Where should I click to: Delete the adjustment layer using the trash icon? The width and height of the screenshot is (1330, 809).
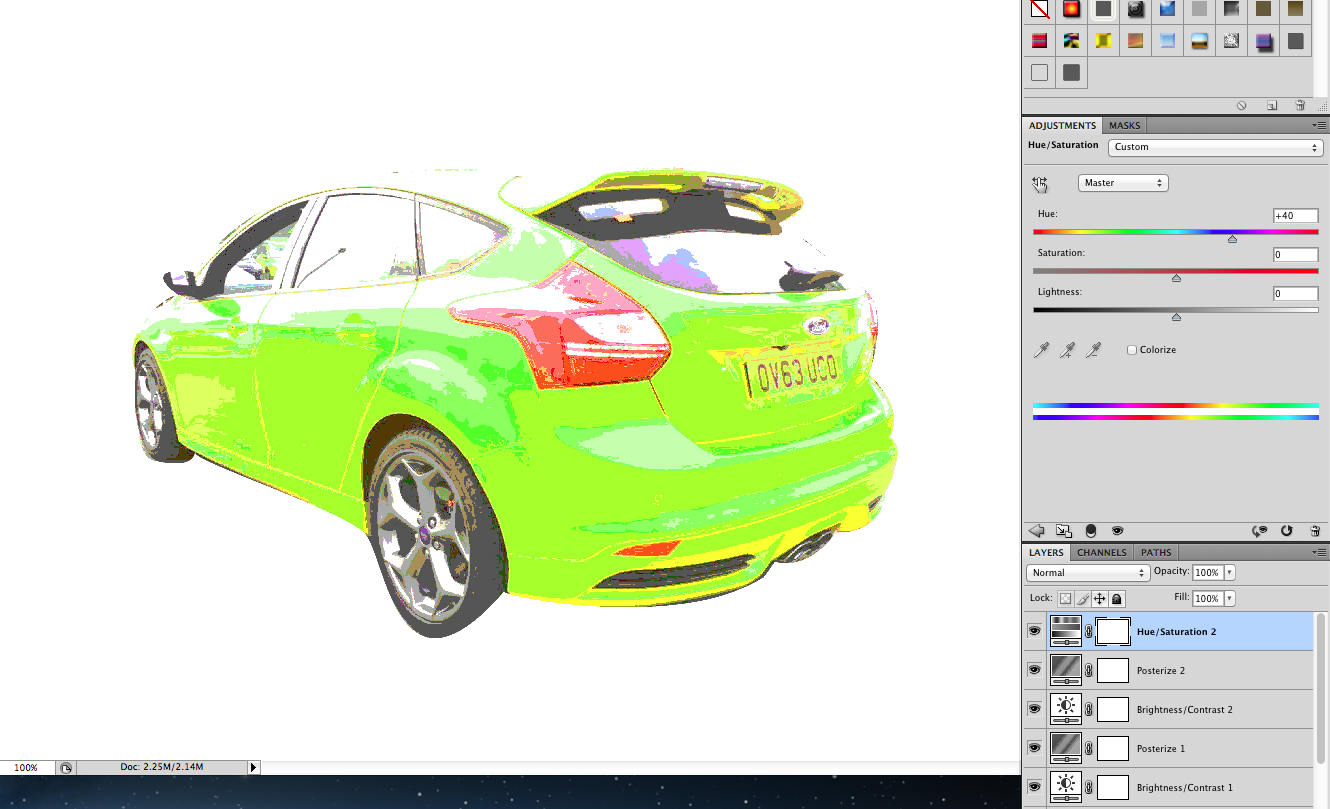[1315, 531]
